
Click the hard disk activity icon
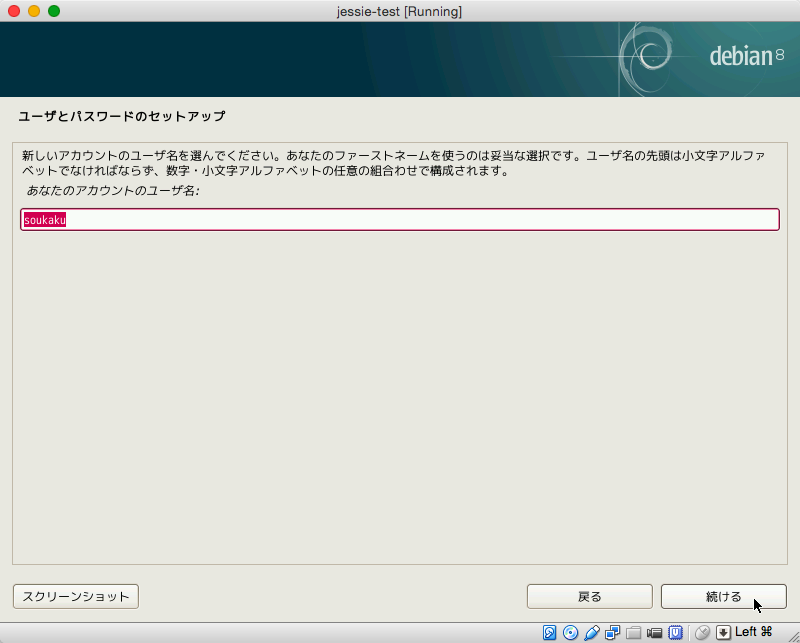click(549, 632)
